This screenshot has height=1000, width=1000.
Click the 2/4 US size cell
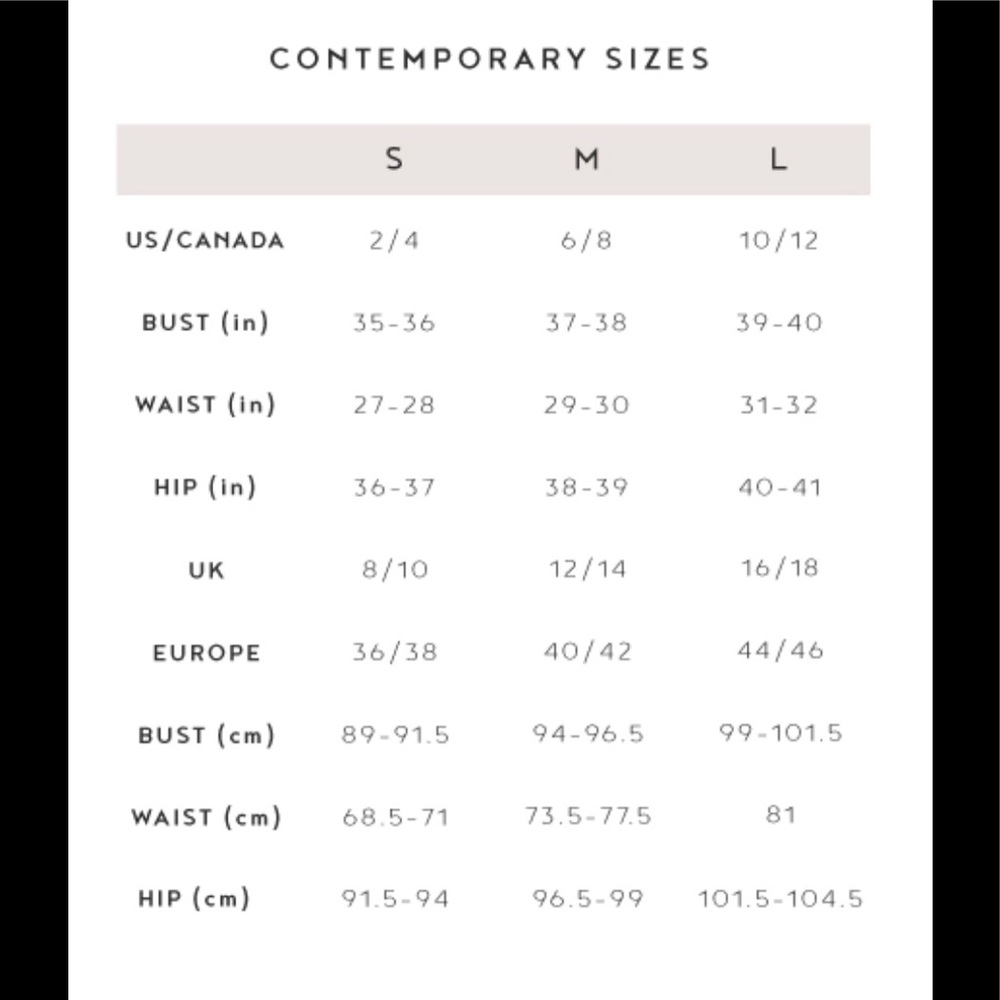coord(395,240)
